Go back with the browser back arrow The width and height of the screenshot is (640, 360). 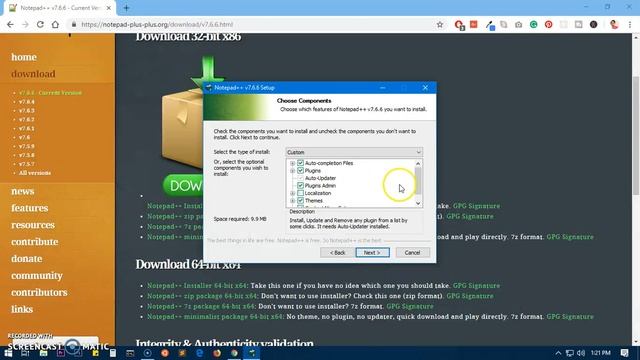pos(10,24)
